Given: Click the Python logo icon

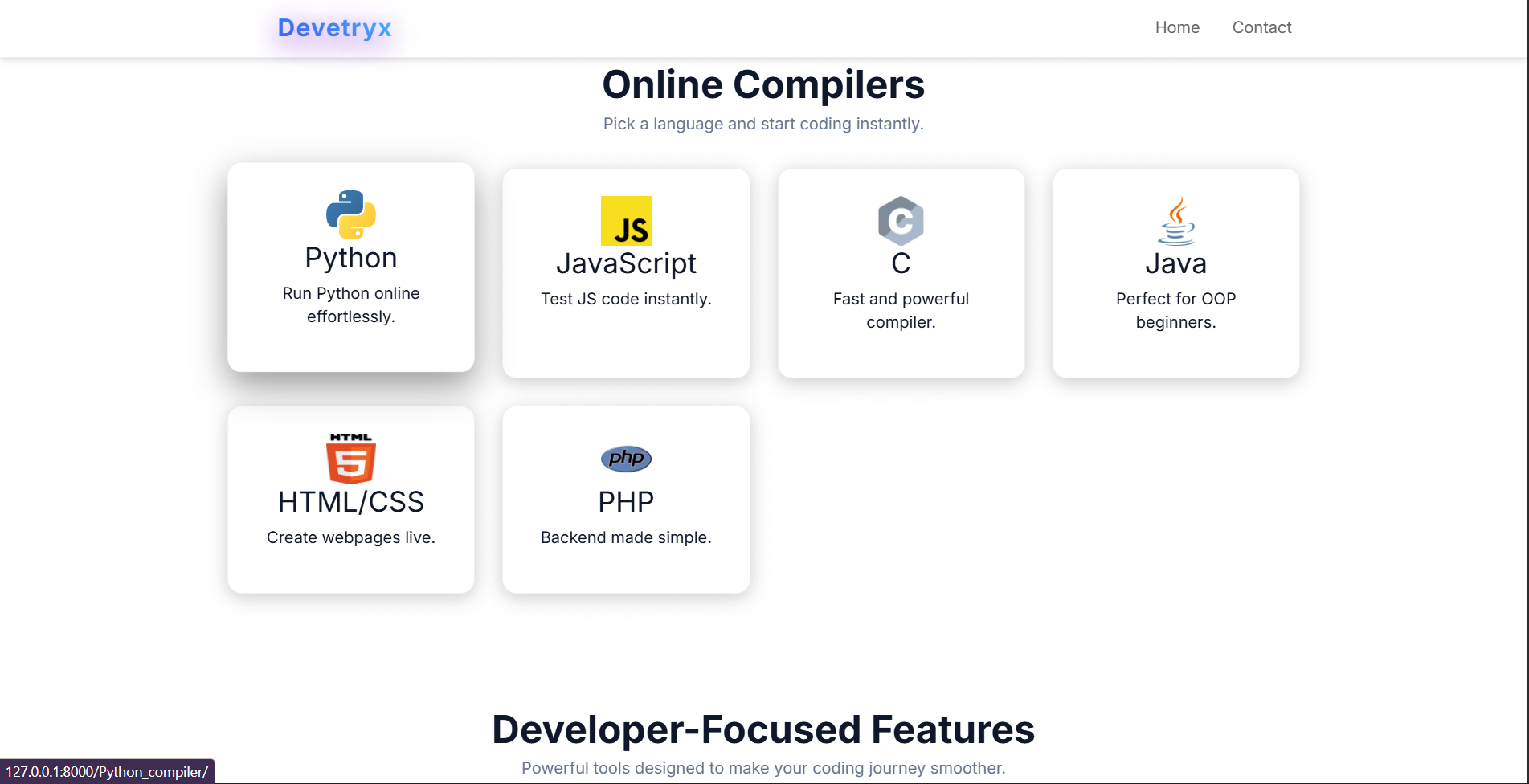Looking at the screenshot, I should tap(351, 214).
